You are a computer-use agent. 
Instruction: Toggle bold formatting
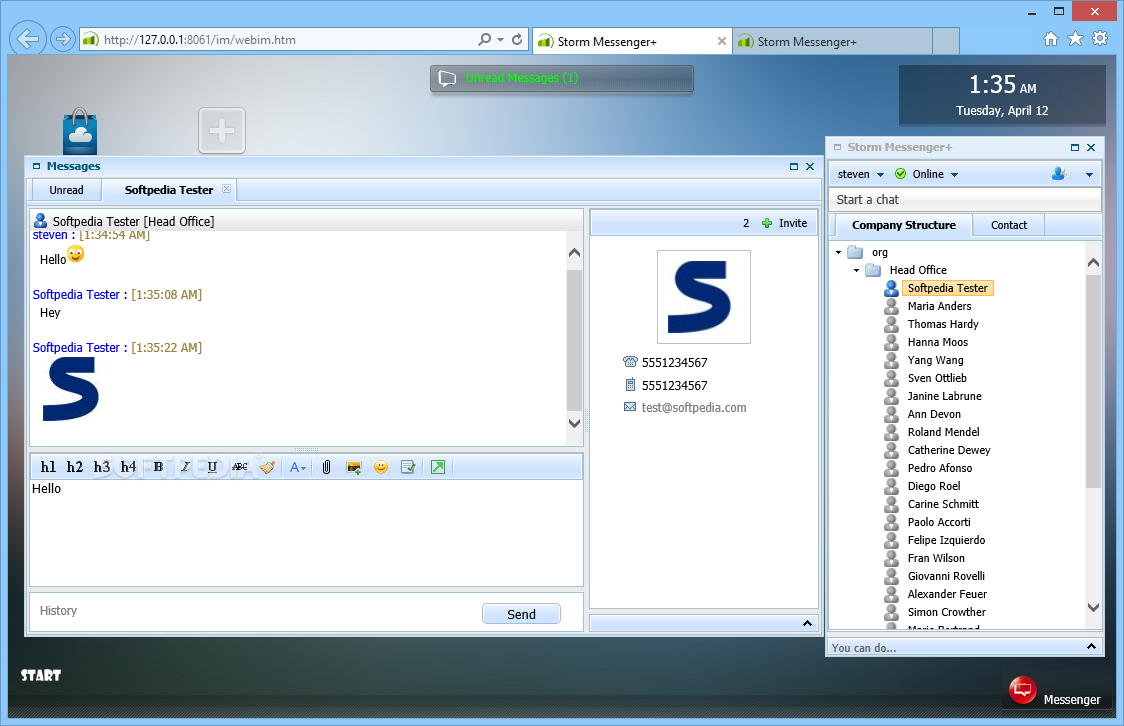[158, 467]
